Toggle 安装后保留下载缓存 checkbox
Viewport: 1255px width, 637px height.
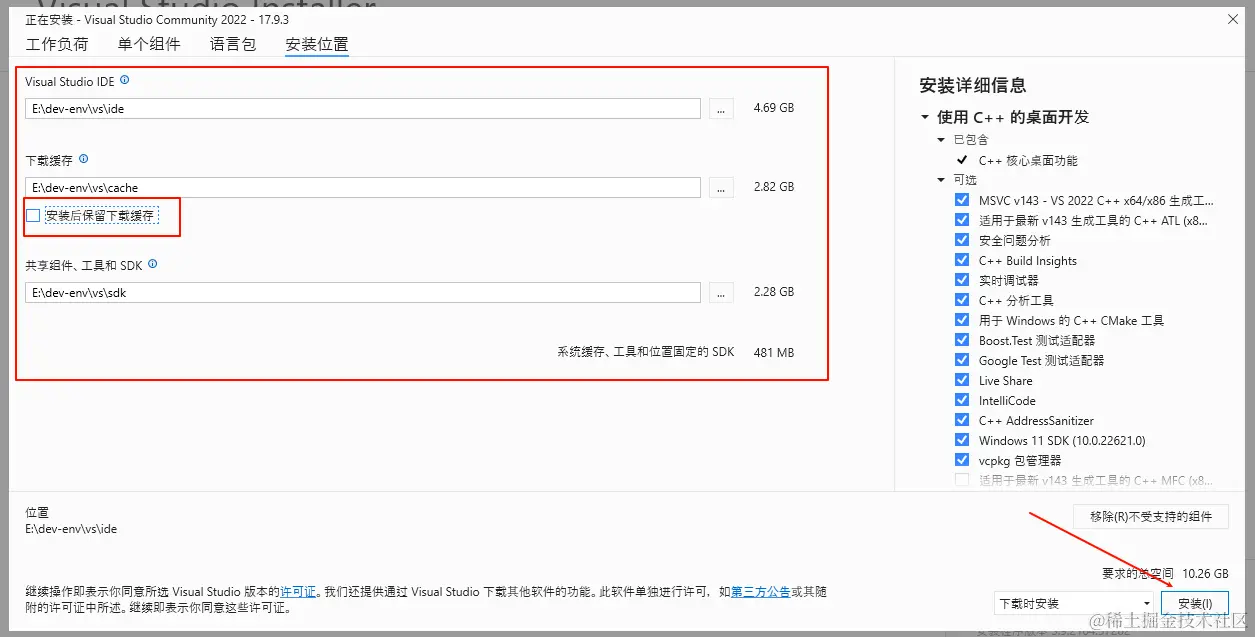tap(33, 216)
